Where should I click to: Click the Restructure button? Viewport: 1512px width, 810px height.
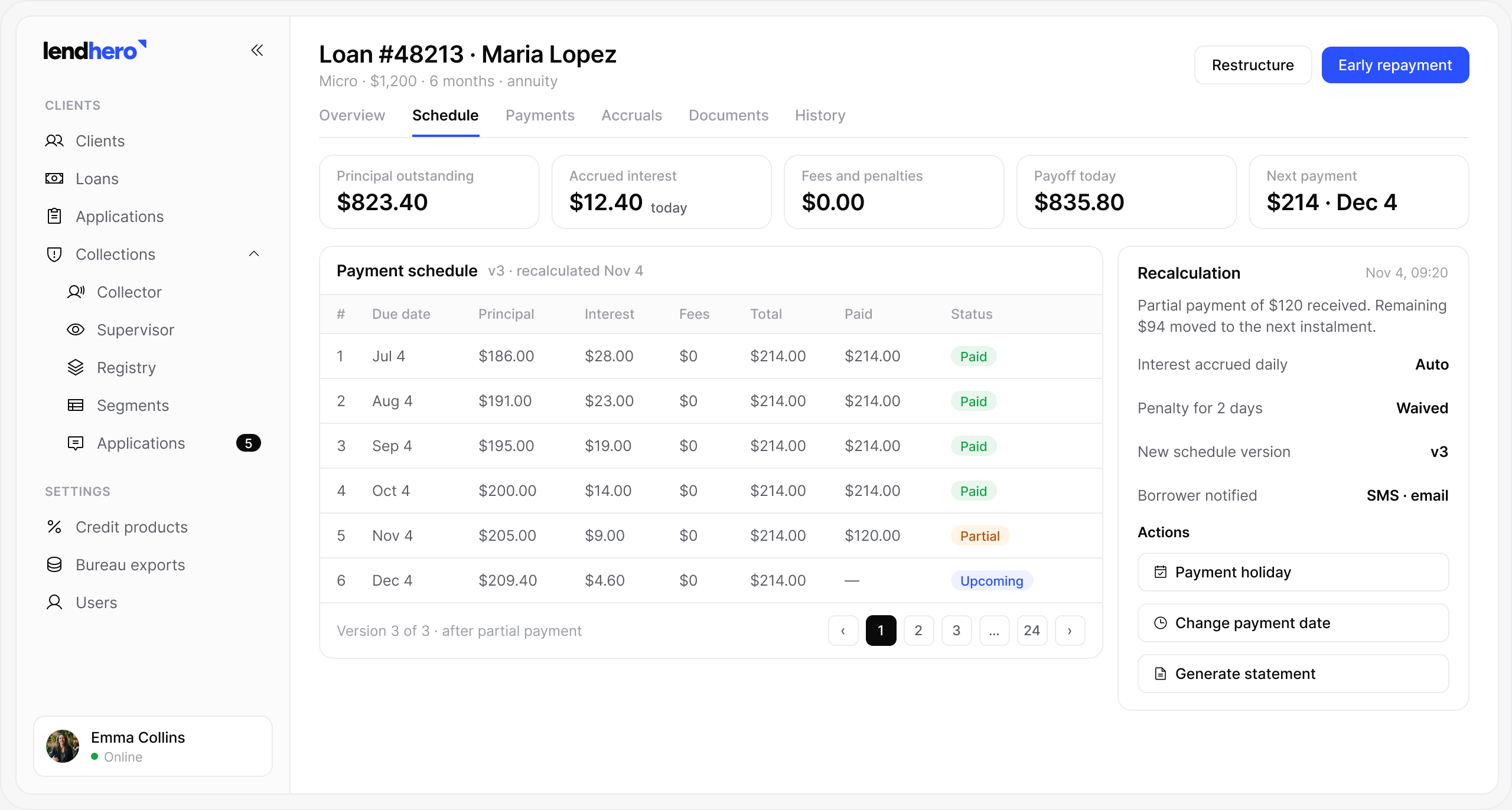[1253, 65]
